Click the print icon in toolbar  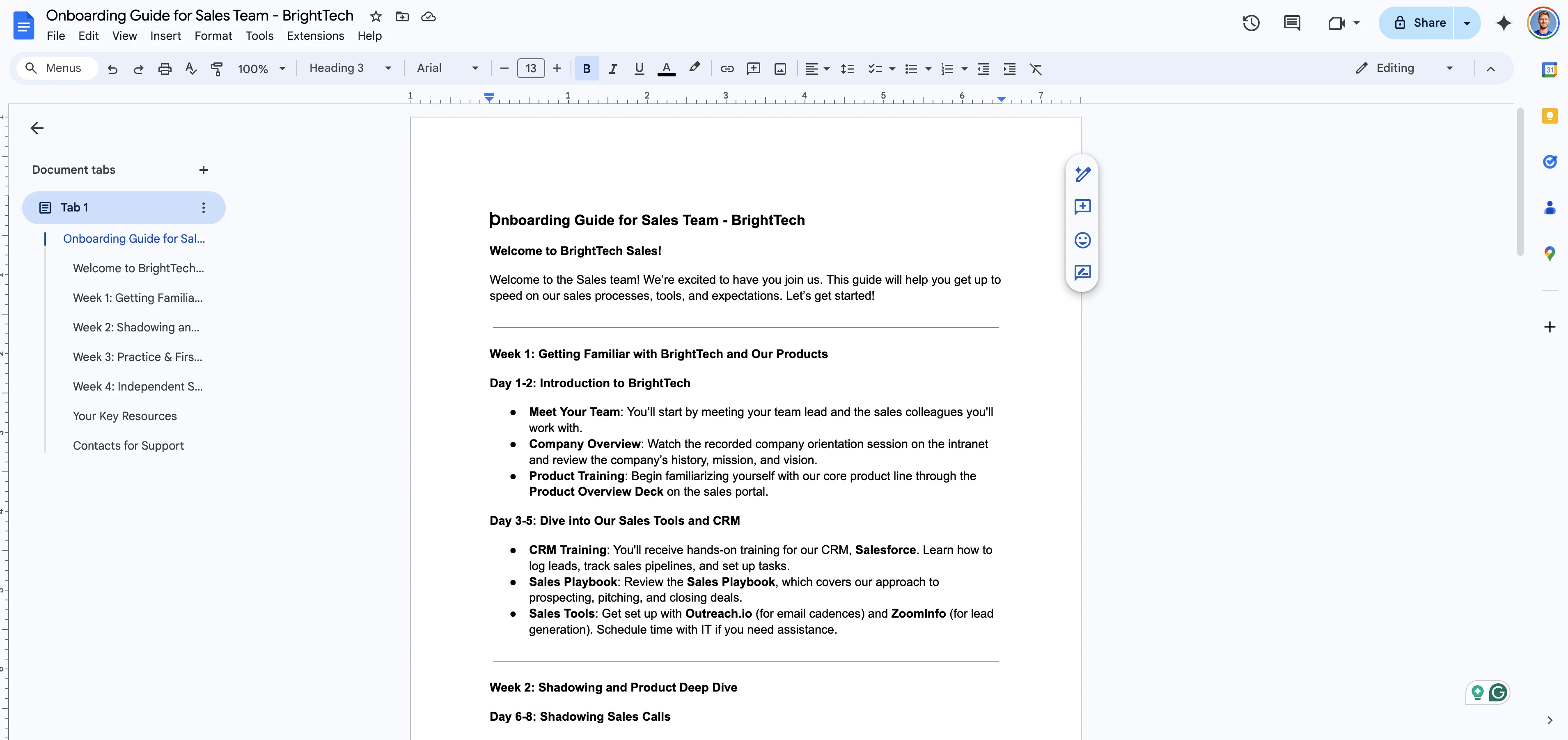pos(164,69)
